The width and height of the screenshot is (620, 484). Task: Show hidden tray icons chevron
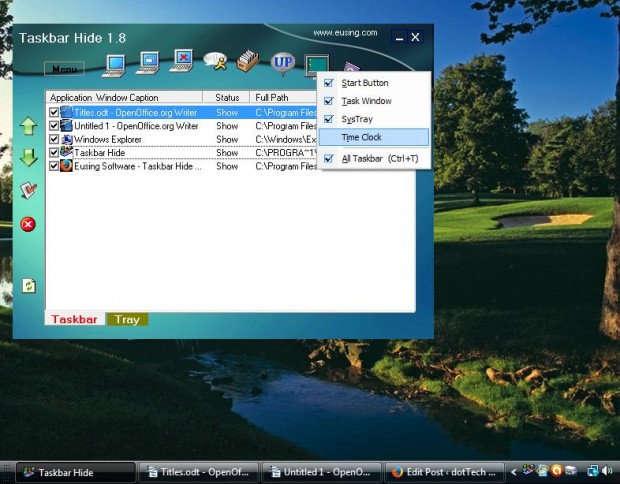[x=513, y=471]
